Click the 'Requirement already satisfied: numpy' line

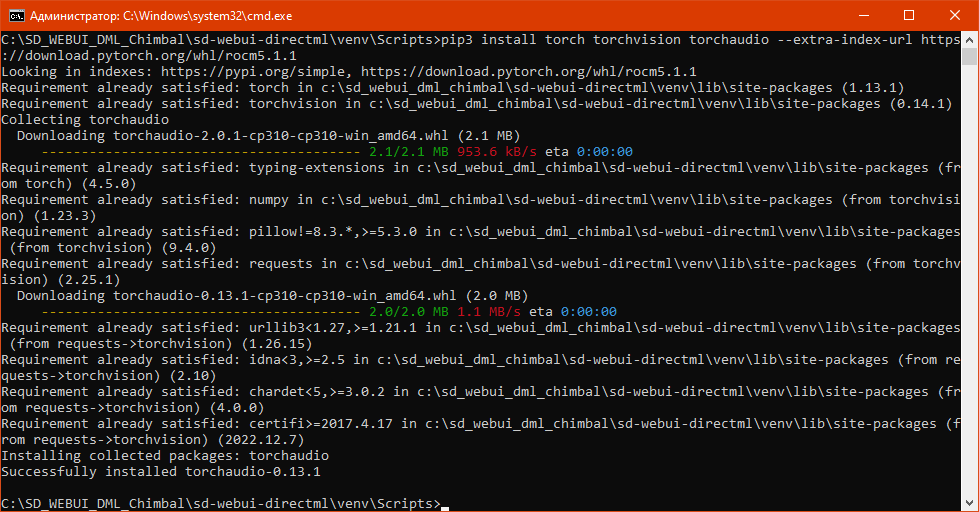(481, 208)
